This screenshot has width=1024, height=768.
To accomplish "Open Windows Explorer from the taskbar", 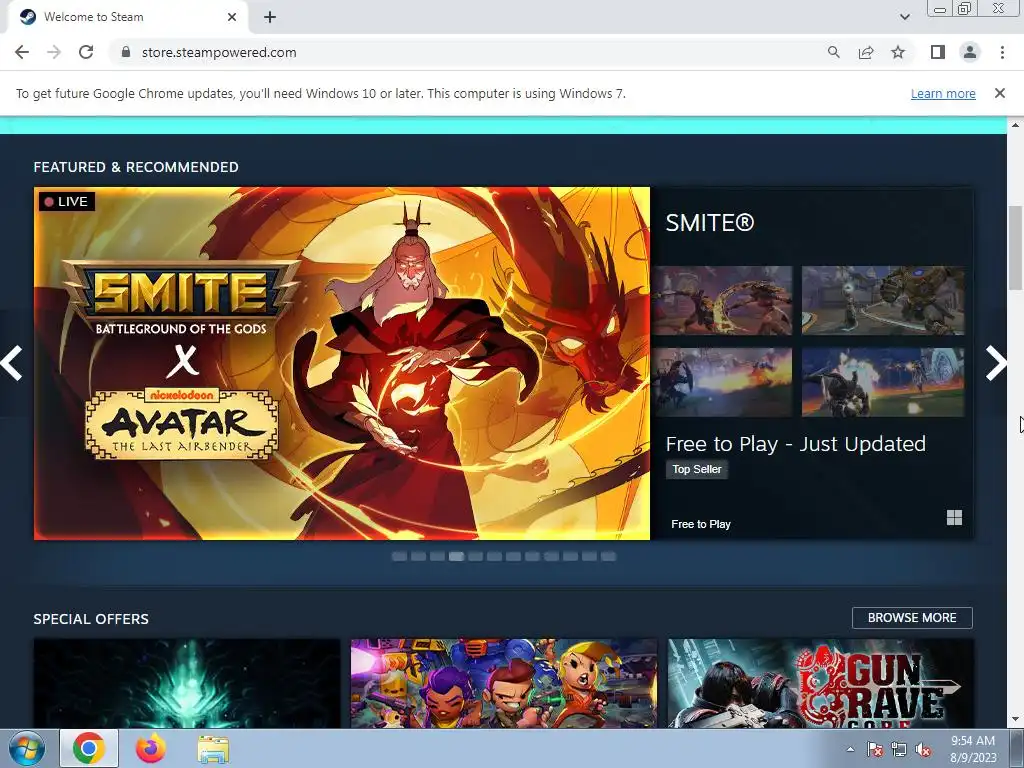I will point(214,748).
